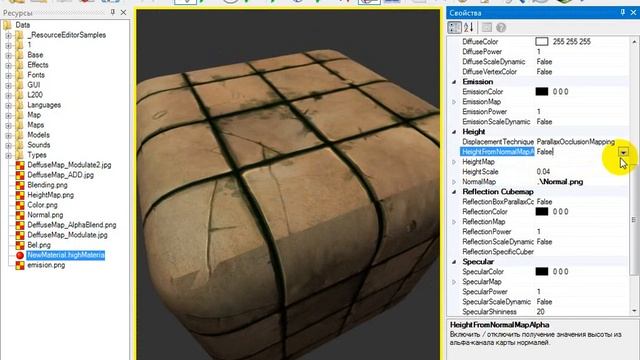
Task: Expand the Effects folder
Action: tap(8, 65)
